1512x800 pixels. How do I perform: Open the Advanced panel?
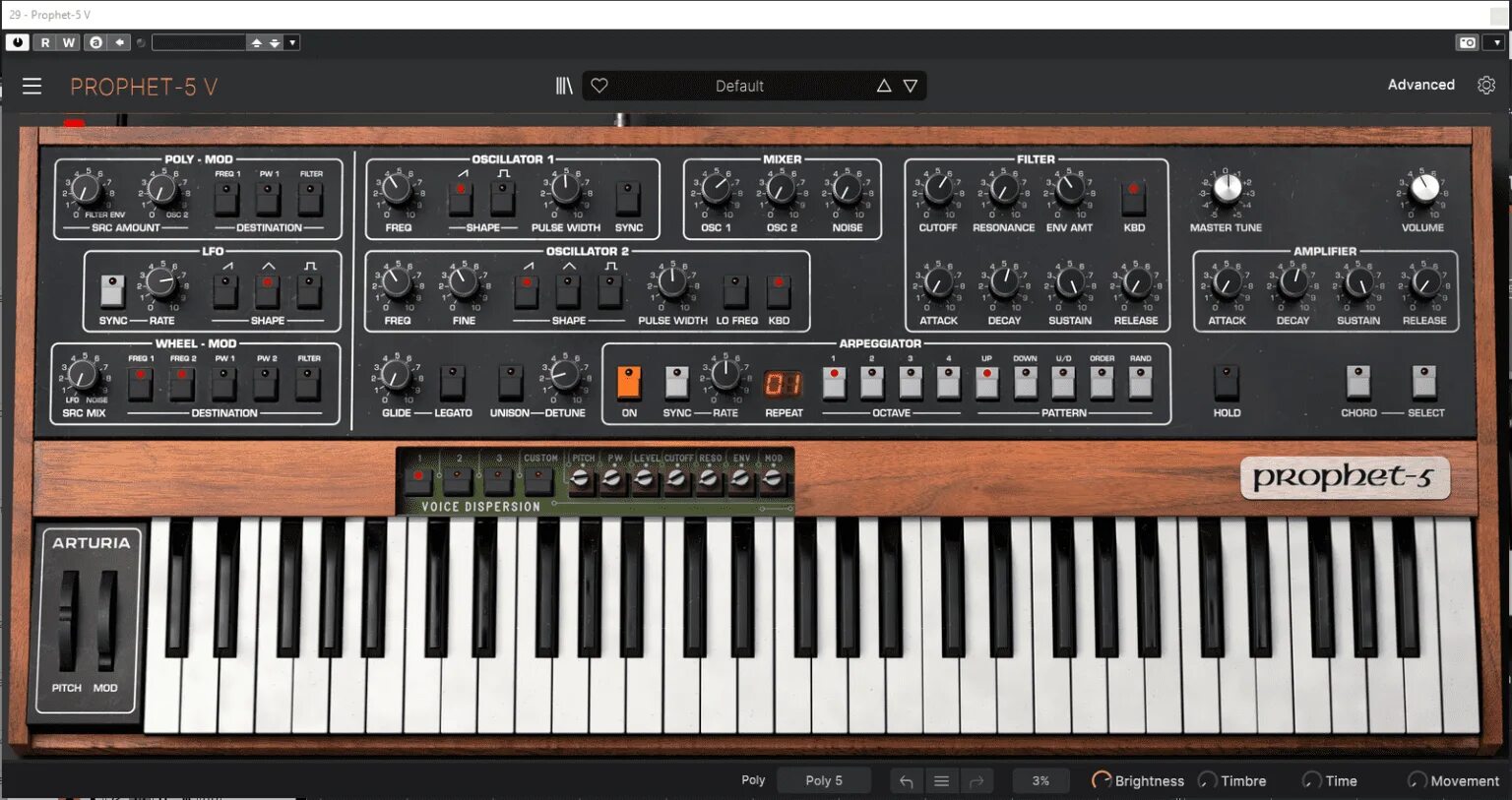(x=1420, y=85)
